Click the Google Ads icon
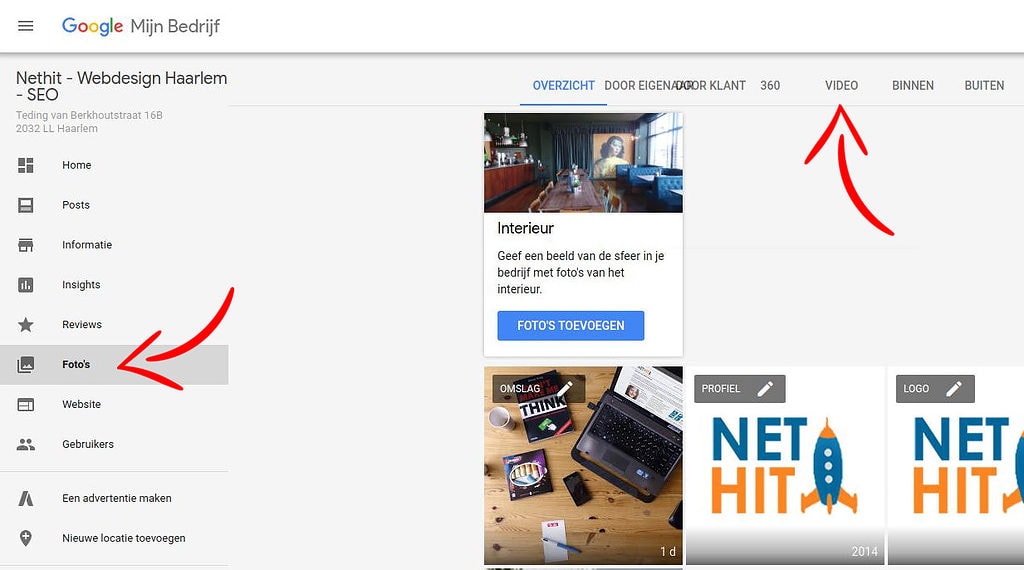The height and width of the screenshot is (570, 1024). [x=25, y=498]
